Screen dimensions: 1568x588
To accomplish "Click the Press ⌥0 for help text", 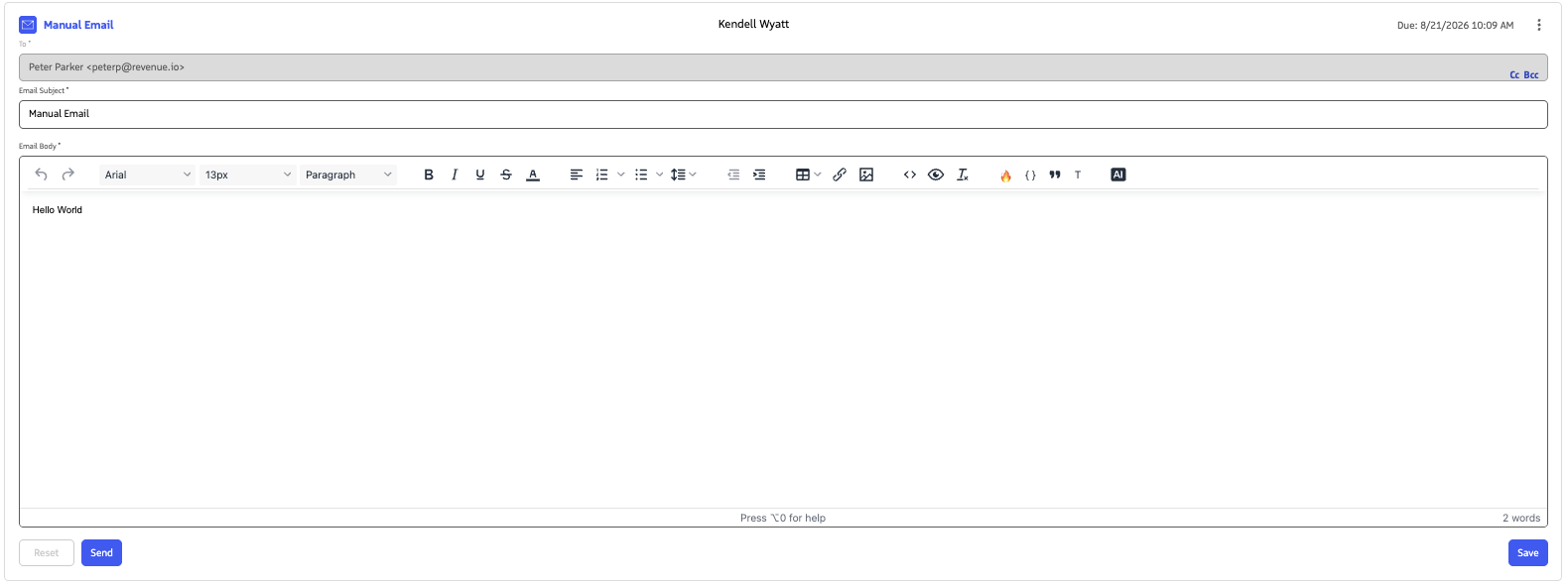I will tap(783, 518).
